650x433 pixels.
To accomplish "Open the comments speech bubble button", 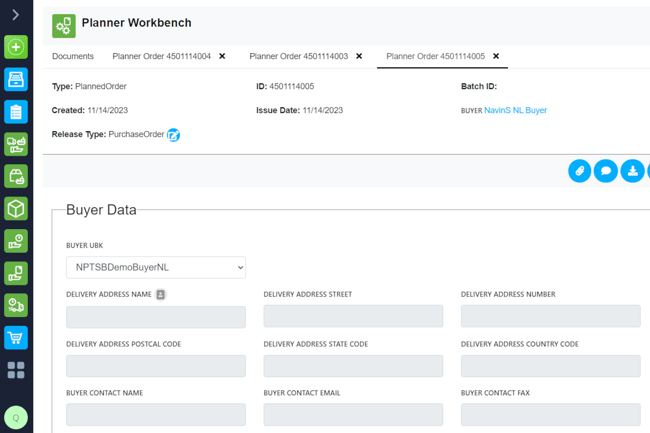I will point(606,171).
